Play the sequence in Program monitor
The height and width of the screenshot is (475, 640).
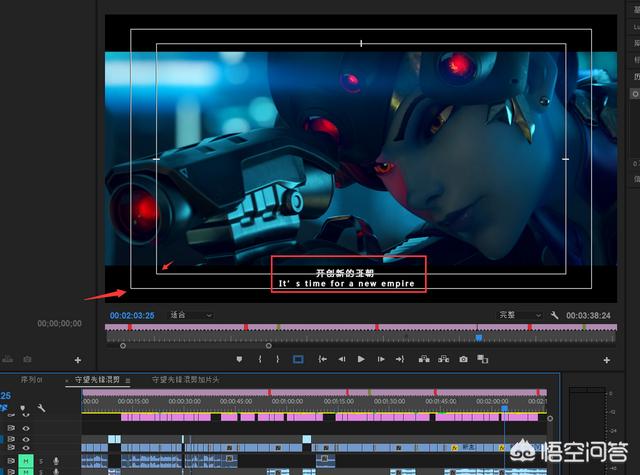(361, 359)
